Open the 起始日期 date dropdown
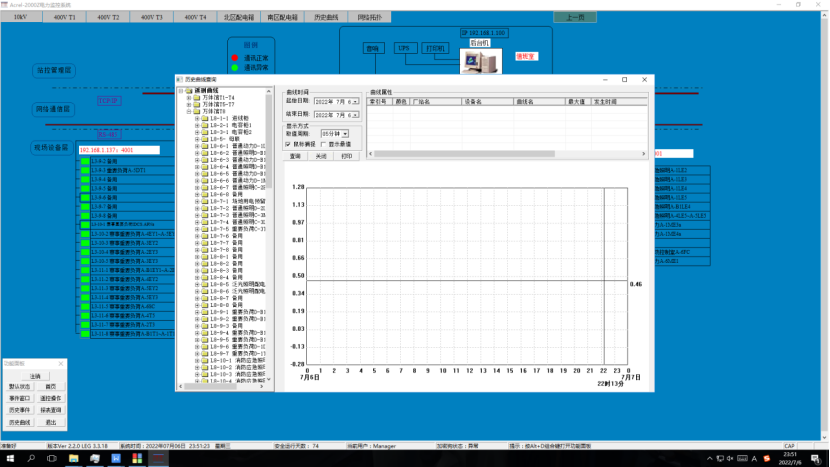The height and width of the screenshot is (467, 830). click(x=355, y=102)
